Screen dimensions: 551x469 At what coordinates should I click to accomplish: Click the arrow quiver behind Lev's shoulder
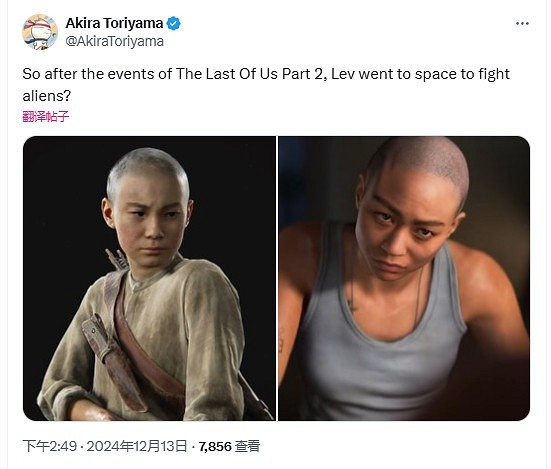(x=117, y=259)
